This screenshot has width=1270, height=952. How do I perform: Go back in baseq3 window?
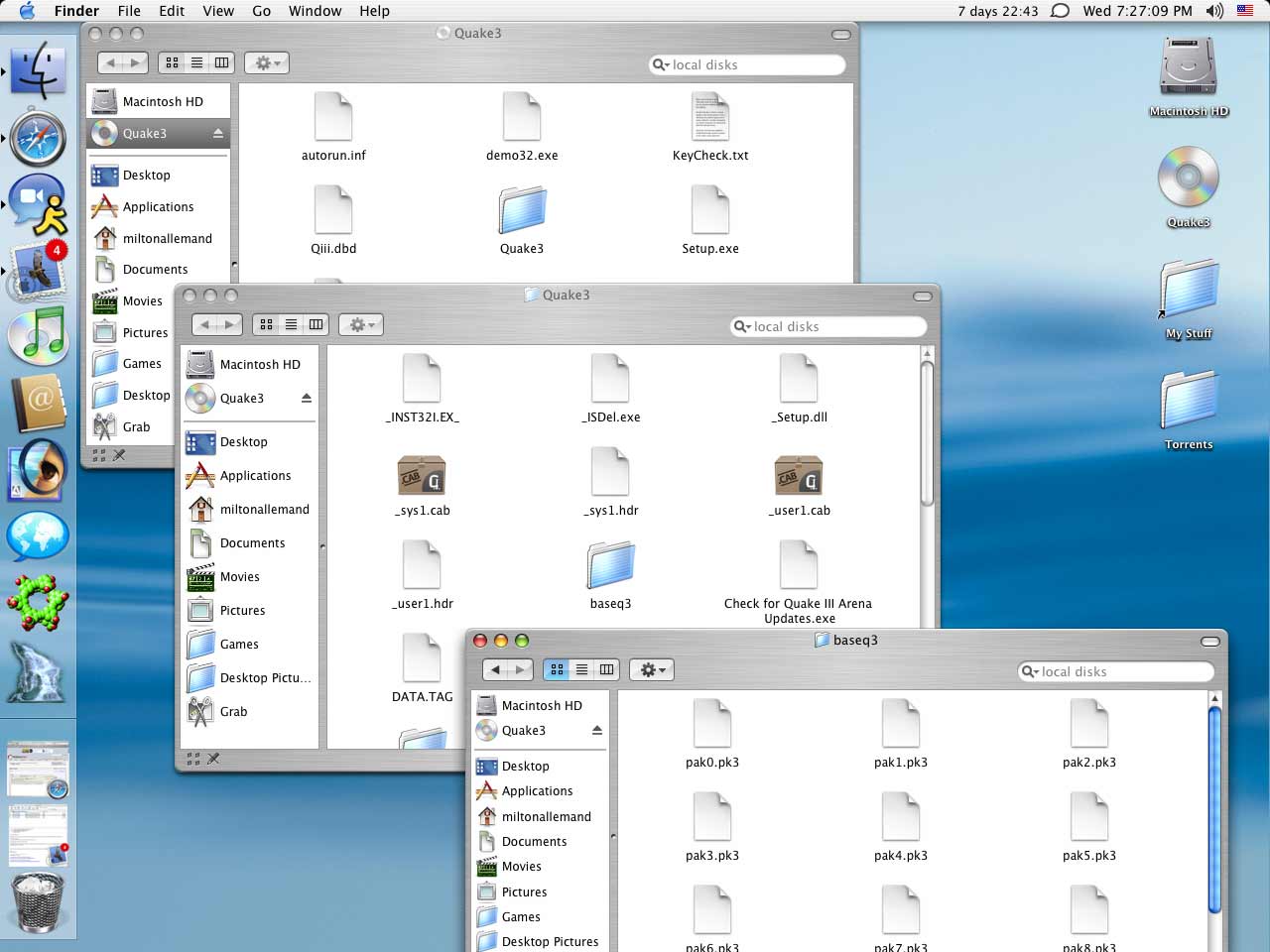click(x=496, y=670)
